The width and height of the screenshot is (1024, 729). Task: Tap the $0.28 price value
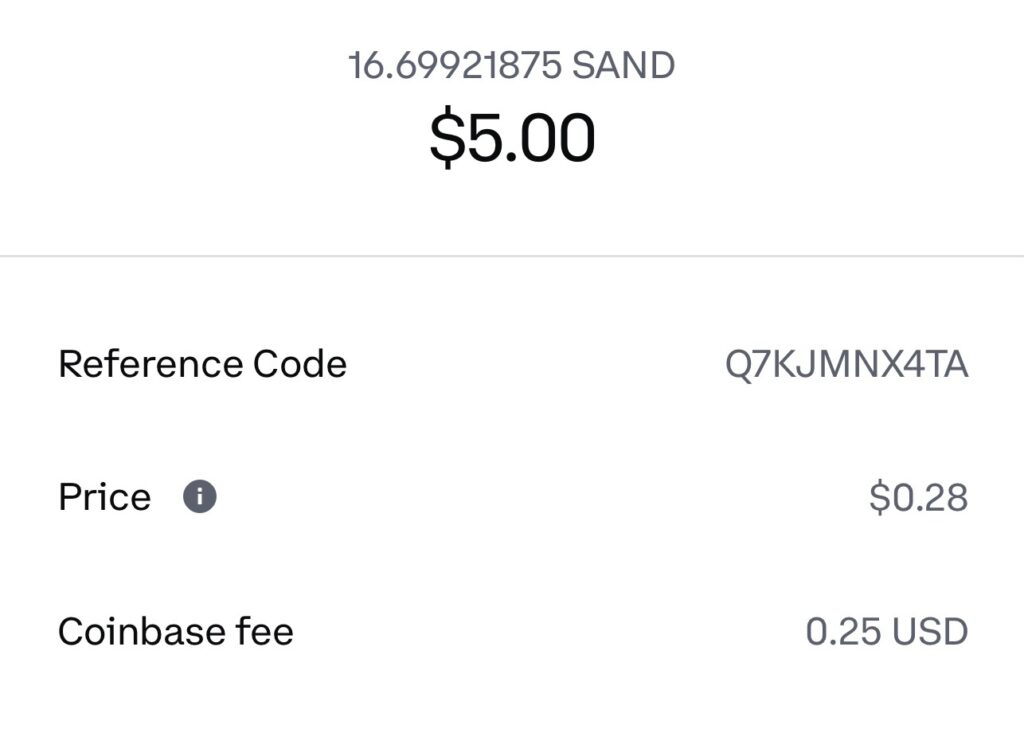[x=918, y=498]
